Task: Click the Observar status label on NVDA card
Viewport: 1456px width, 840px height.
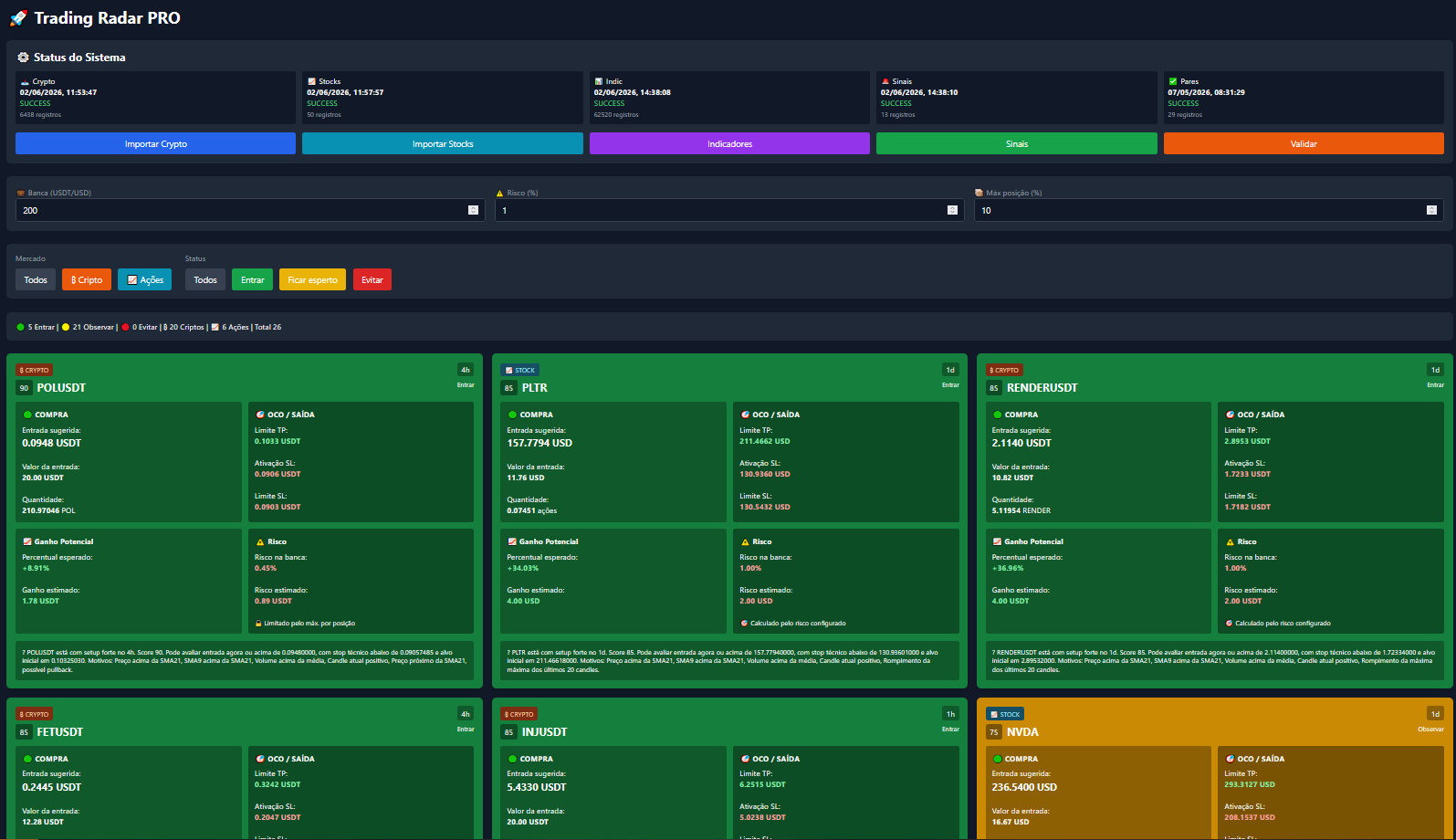Action: point(1430,729)
